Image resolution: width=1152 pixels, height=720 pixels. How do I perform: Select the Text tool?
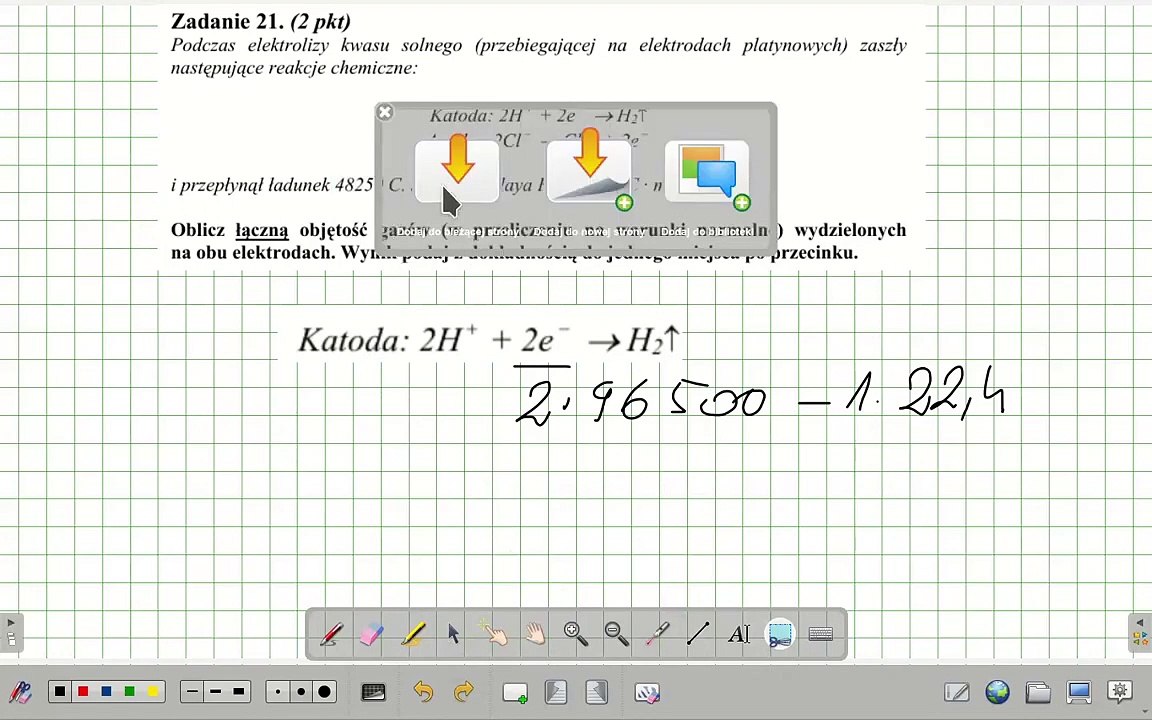point(738,633)
